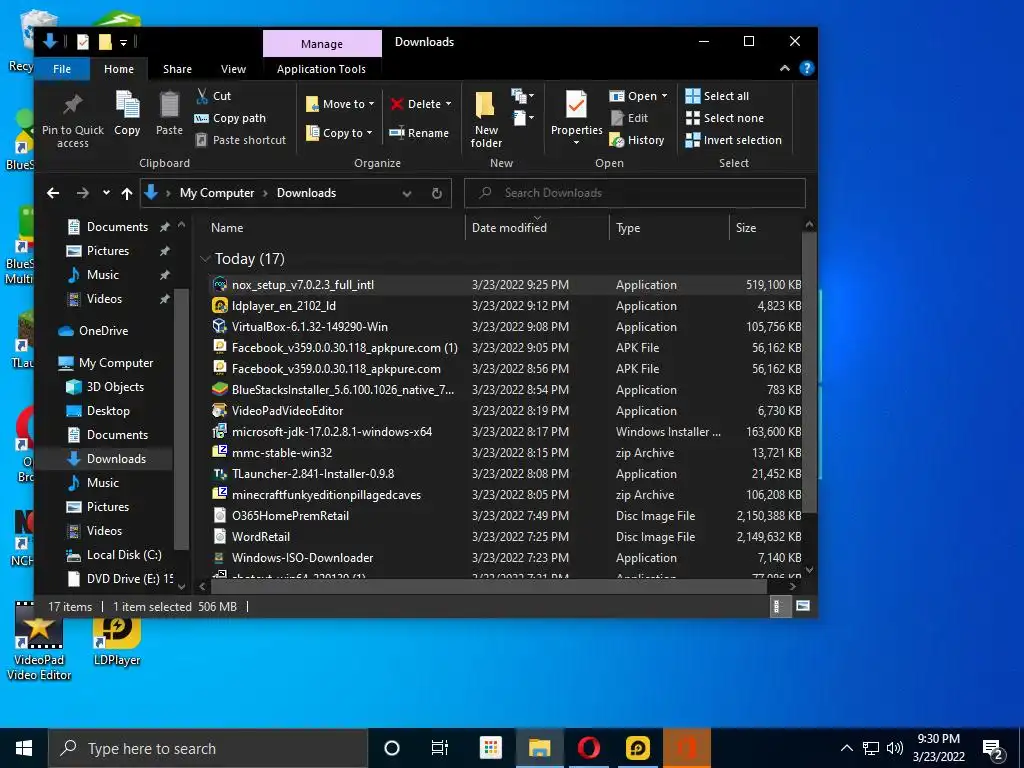Open the Copy to dropdown
This screenshot has width=1024, height=768.
[339, 133]
